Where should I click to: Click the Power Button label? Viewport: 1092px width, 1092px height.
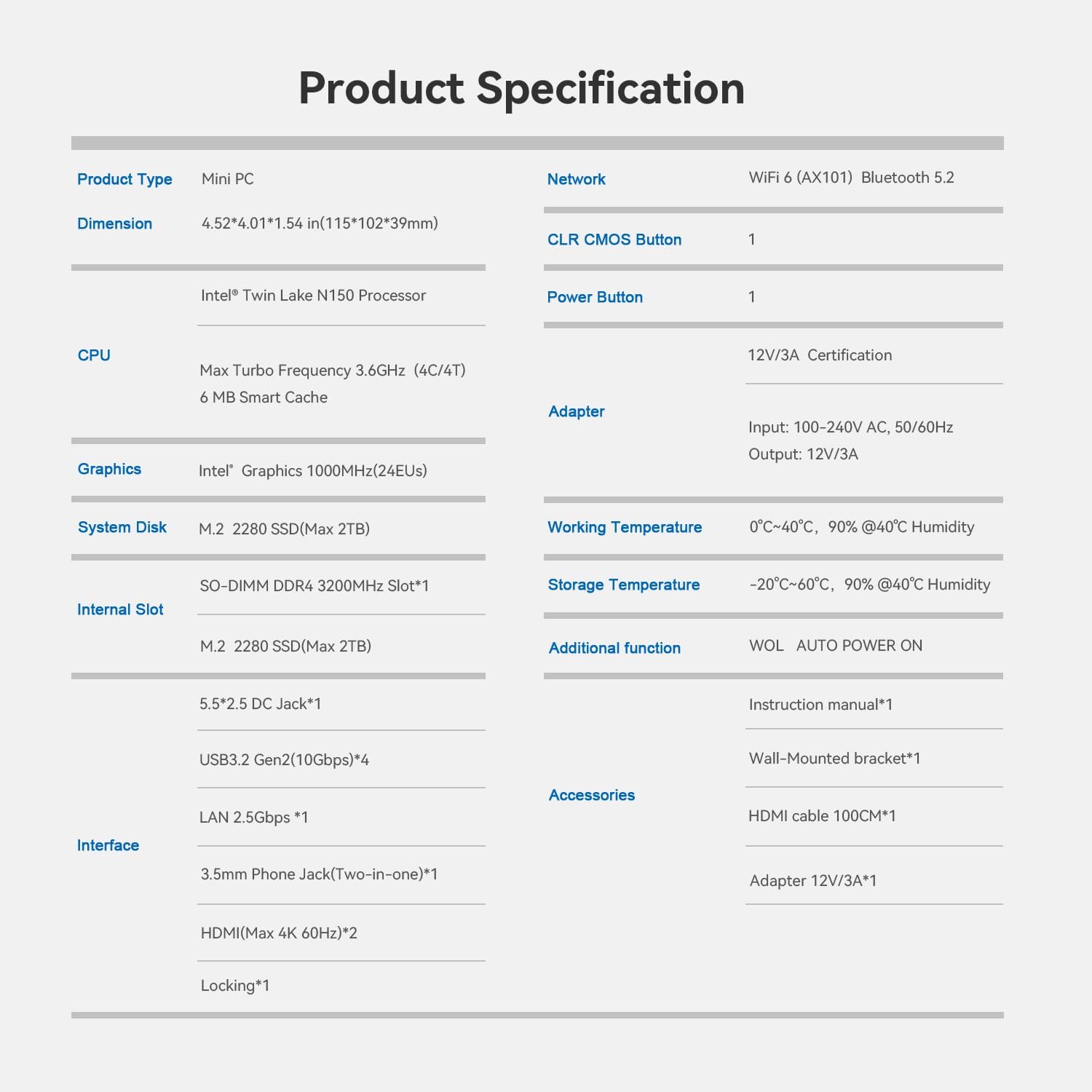[x=595, y=297]
